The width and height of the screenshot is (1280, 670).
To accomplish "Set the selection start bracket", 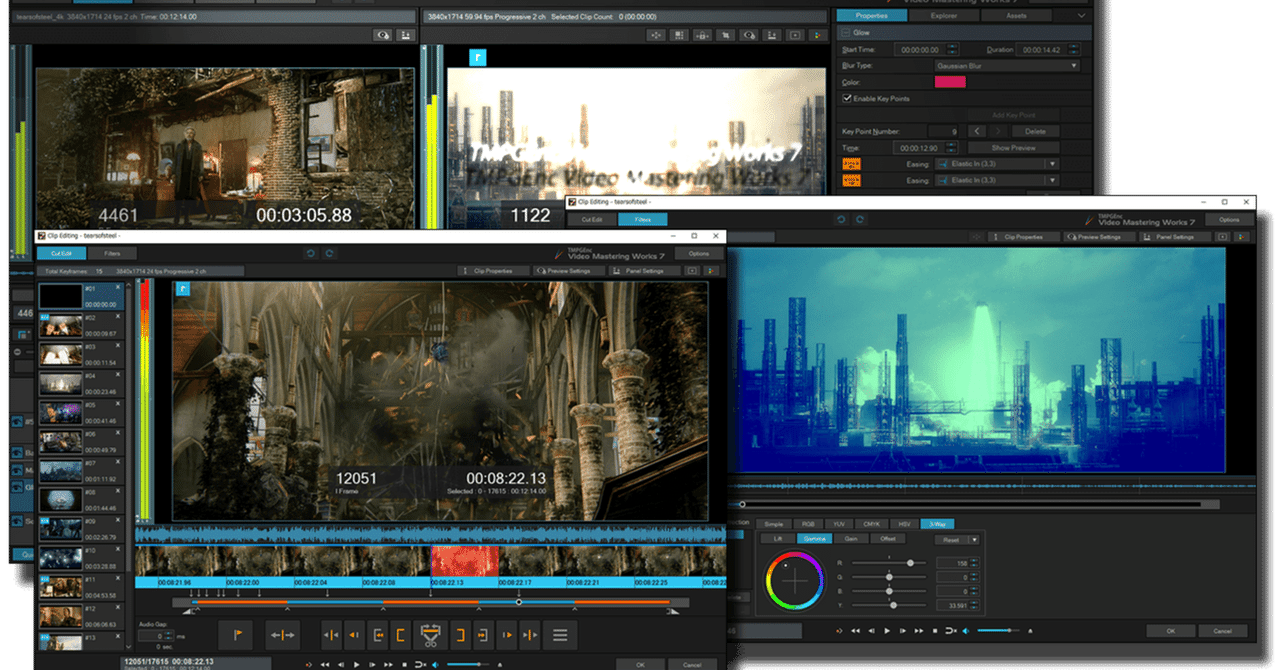I will coord(402,634).
